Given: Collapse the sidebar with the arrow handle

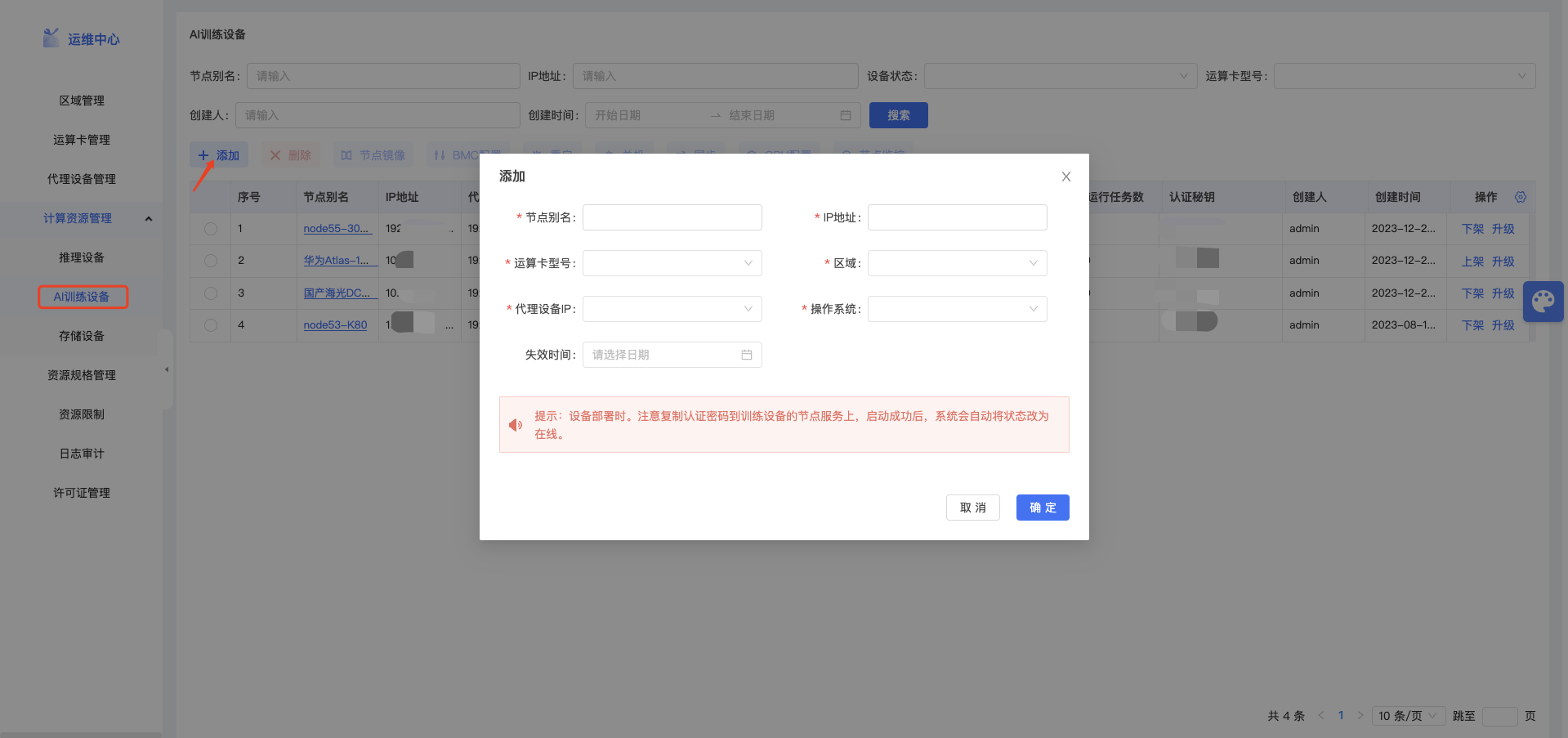Looking at the screenshot, I should [x=167, y=369].
